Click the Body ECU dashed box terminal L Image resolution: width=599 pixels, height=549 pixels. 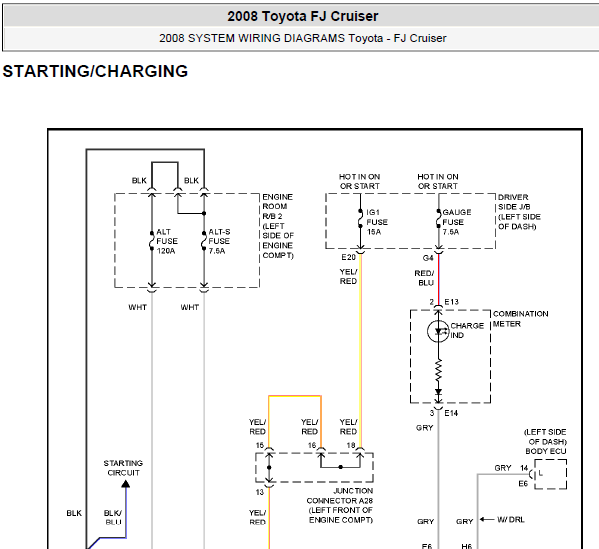tap(550, 474)
